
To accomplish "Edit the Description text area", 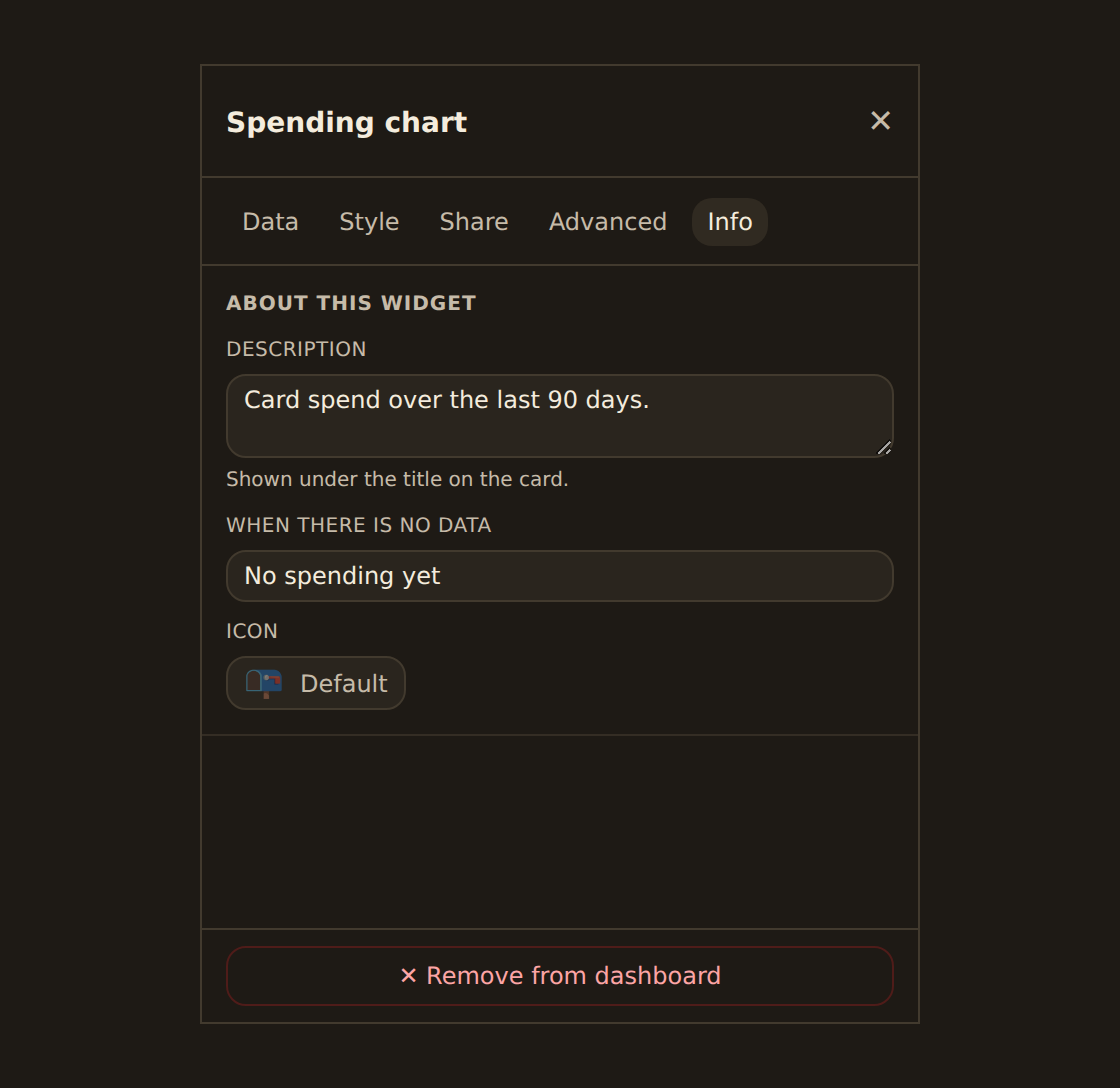I will click(559, 416).
